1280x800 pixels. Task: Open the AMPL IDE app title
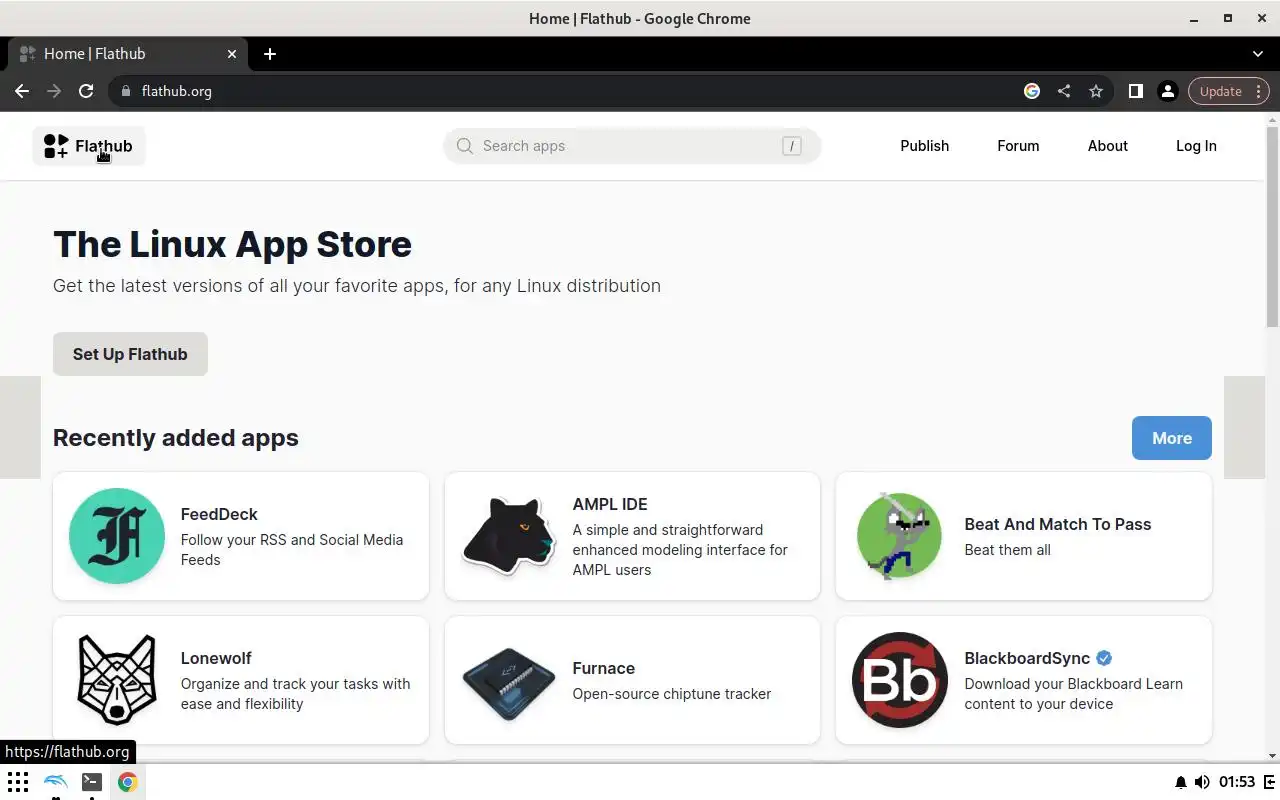[610, 504]
